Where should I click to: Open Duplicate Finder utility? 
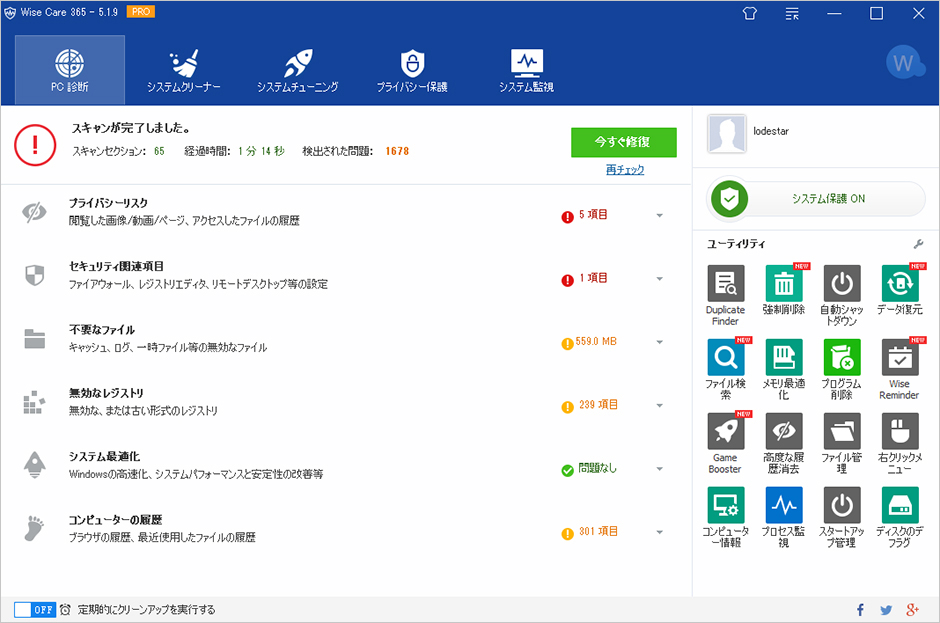click(725, 296)
